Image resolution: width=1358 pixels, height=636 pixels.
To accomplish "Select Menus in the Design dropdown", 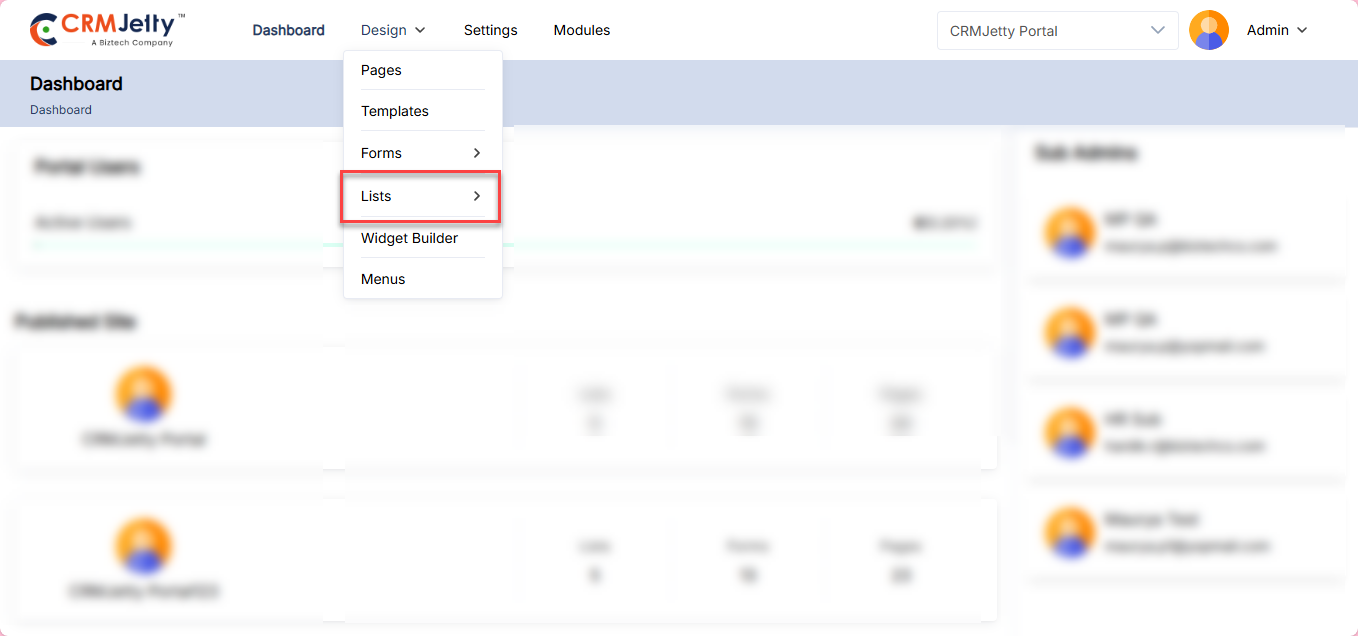I will pyautogui.click(x=383, y=279).
